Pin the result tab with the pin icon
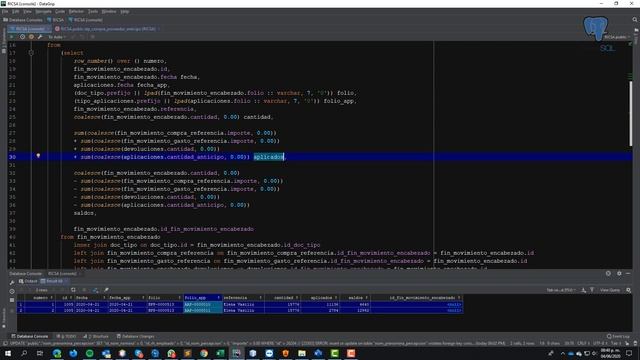The image size is (640, 360). (107, 290)
